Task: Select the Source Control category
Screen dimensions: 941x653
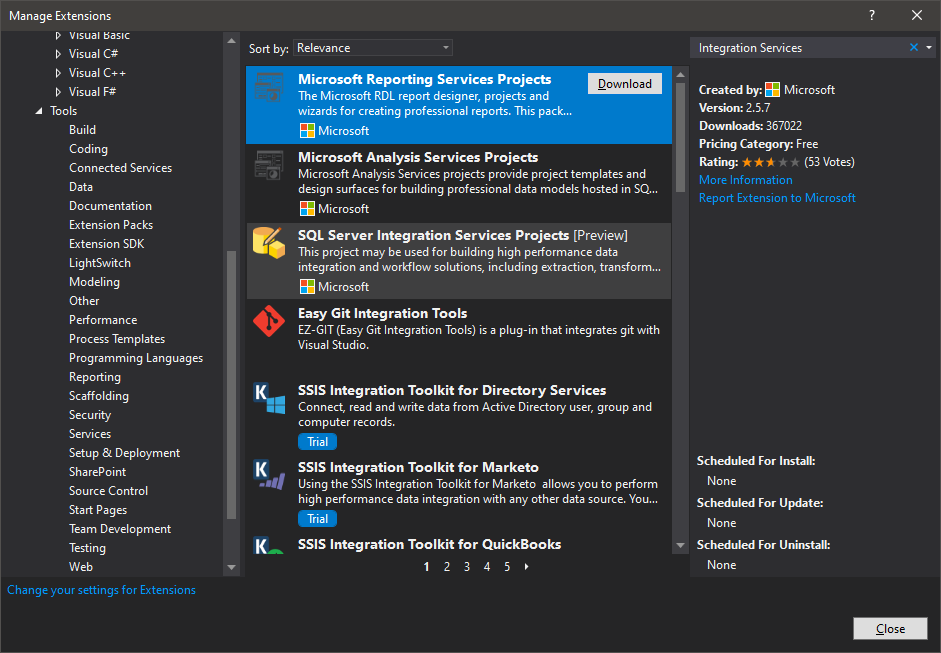Action: 108,491
